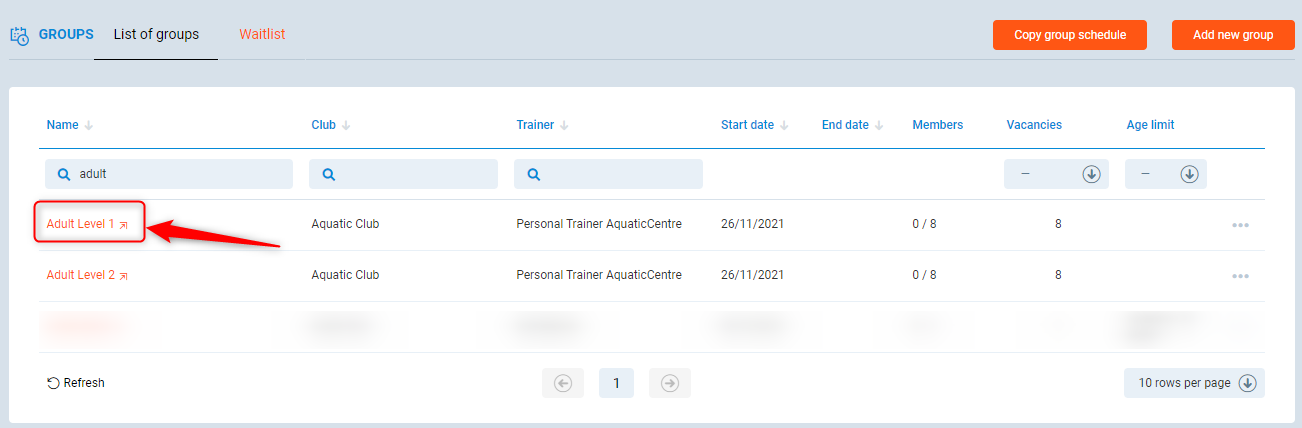This screenshot has width=1302, height=428.
Task: Click the Copy group schedule button
Action: [1069, 35]
